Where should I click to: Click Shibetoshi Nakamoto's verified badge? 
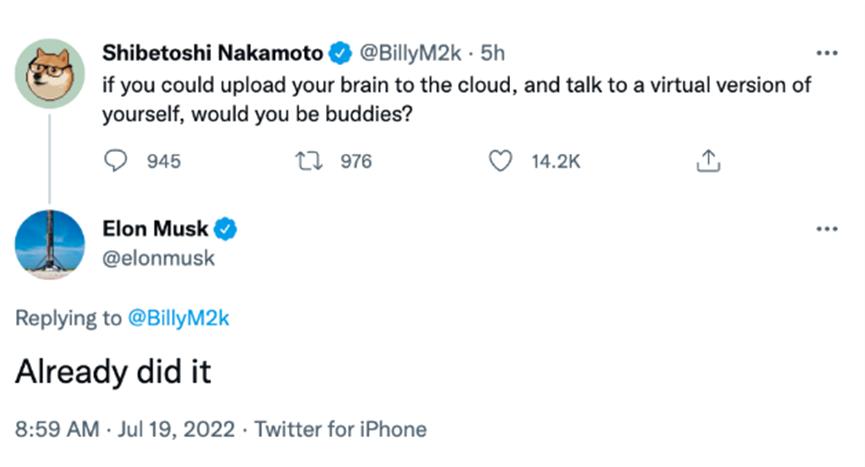tap(340, 53)
